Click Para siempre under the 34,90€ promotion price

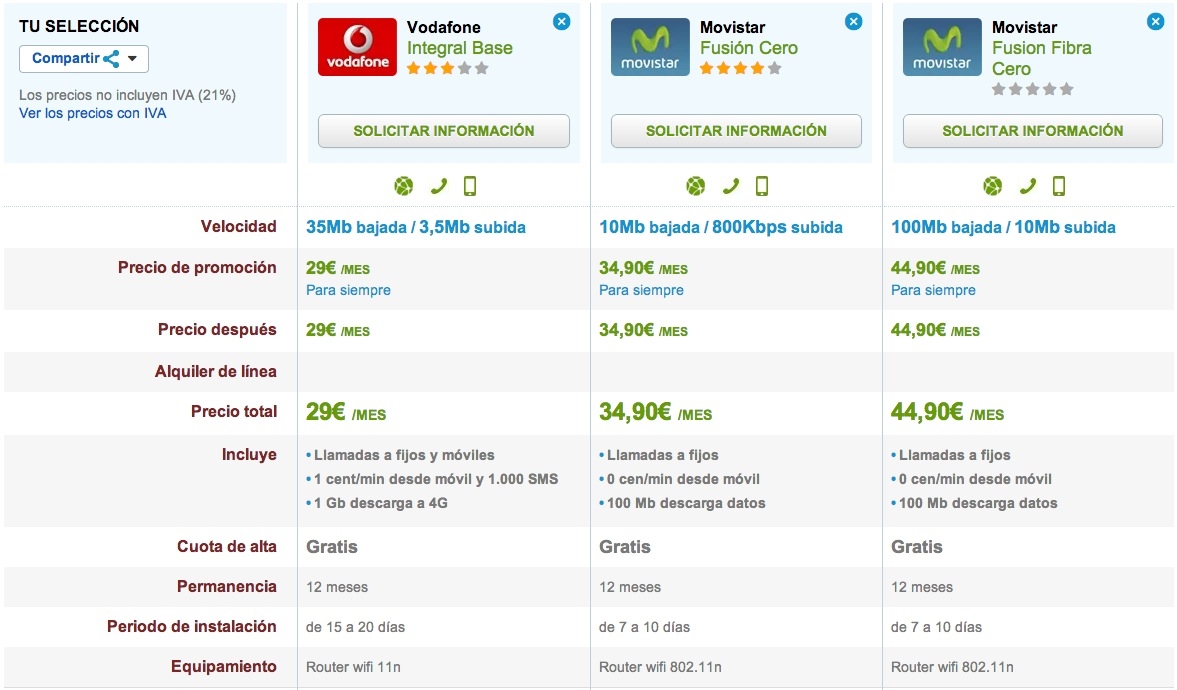coord(641,291)
